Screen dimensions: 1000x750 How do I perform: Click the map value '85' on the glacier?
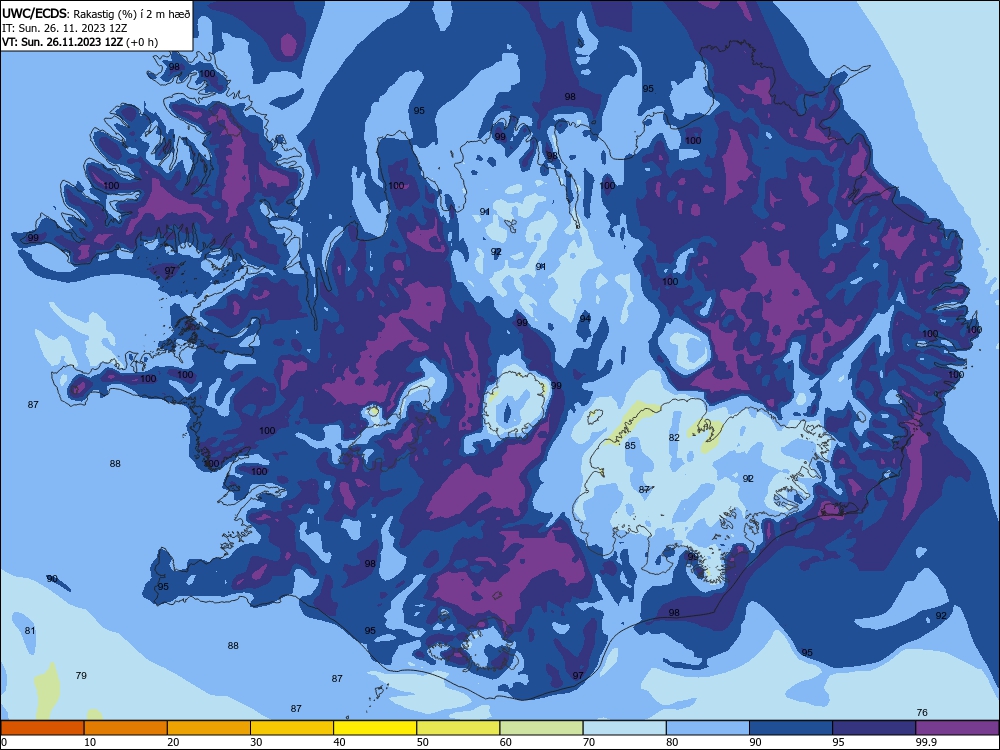(x=630, y=446)
